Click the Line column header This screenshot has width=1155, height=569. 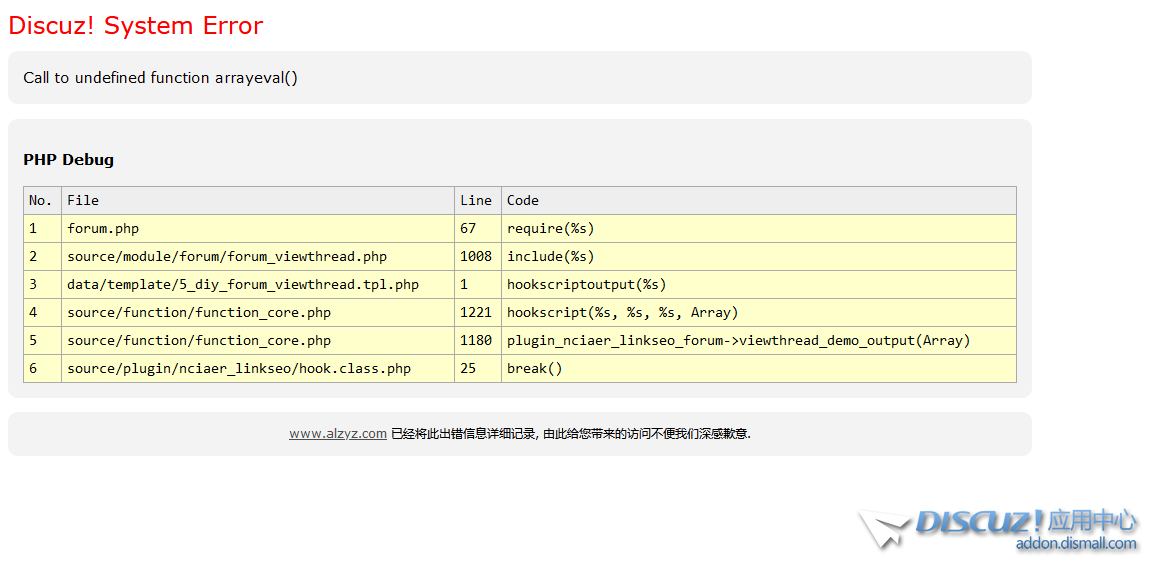click(476, 201)
